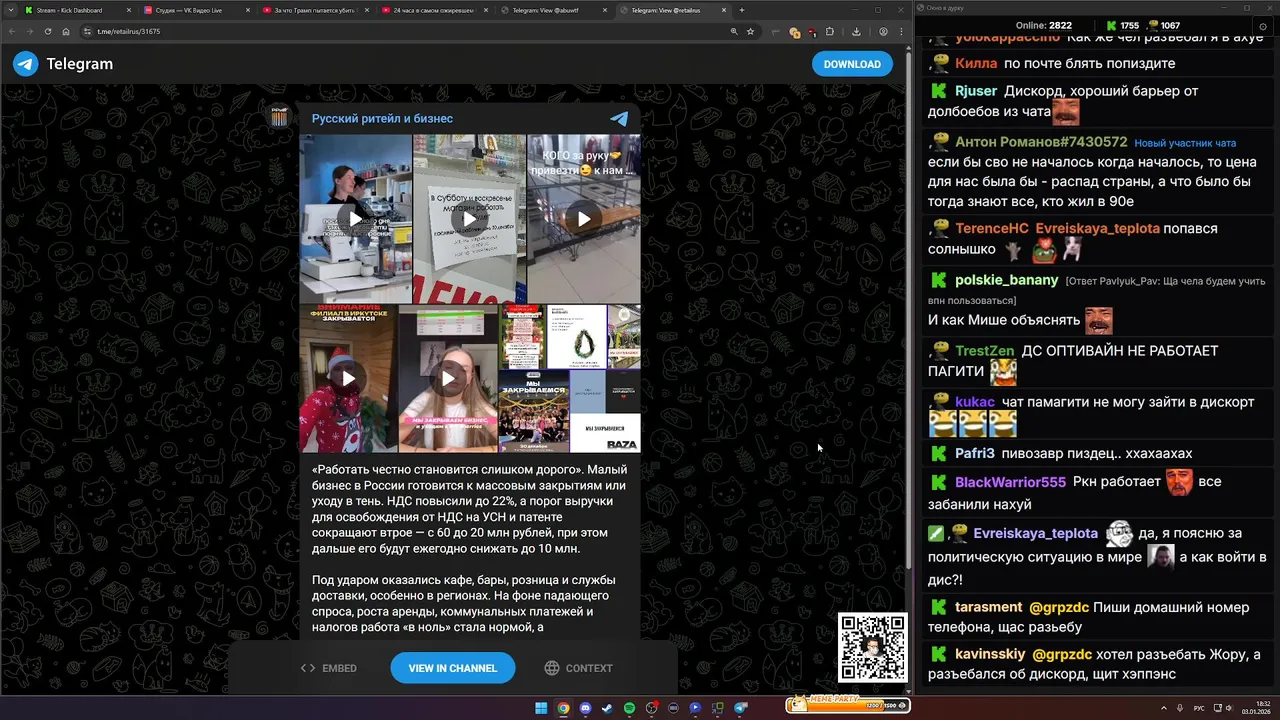Screen dimensions: 1280x720
Task: Open Telegram from the taskbar
Action: click(x=740, y=708)
